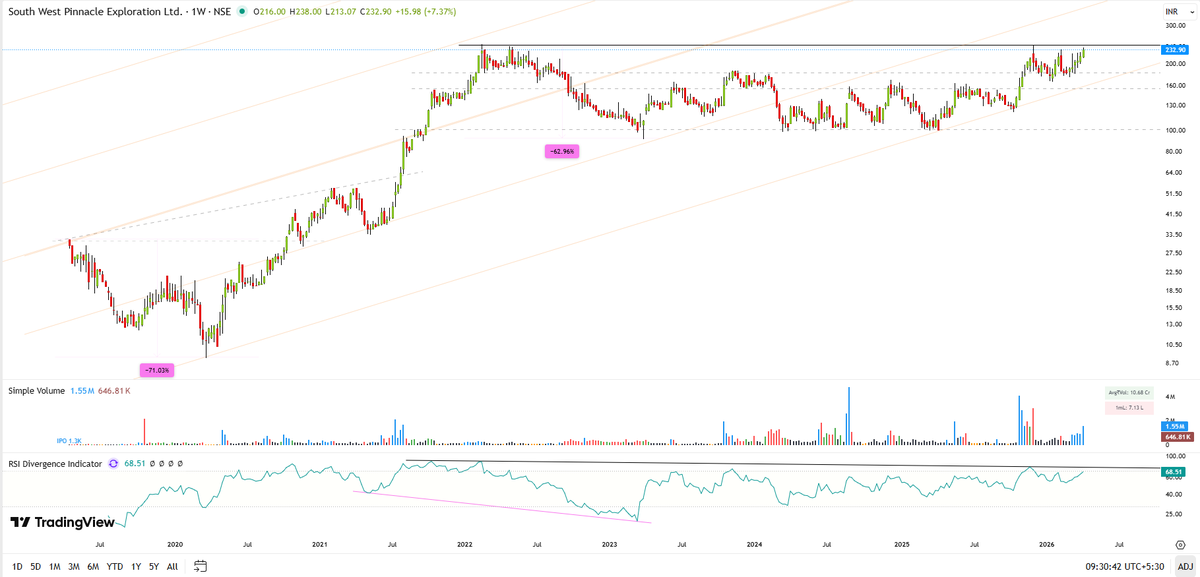Click the 646.81K volume axis label
Viewport: 1200px width, 577px height.
1175,437
